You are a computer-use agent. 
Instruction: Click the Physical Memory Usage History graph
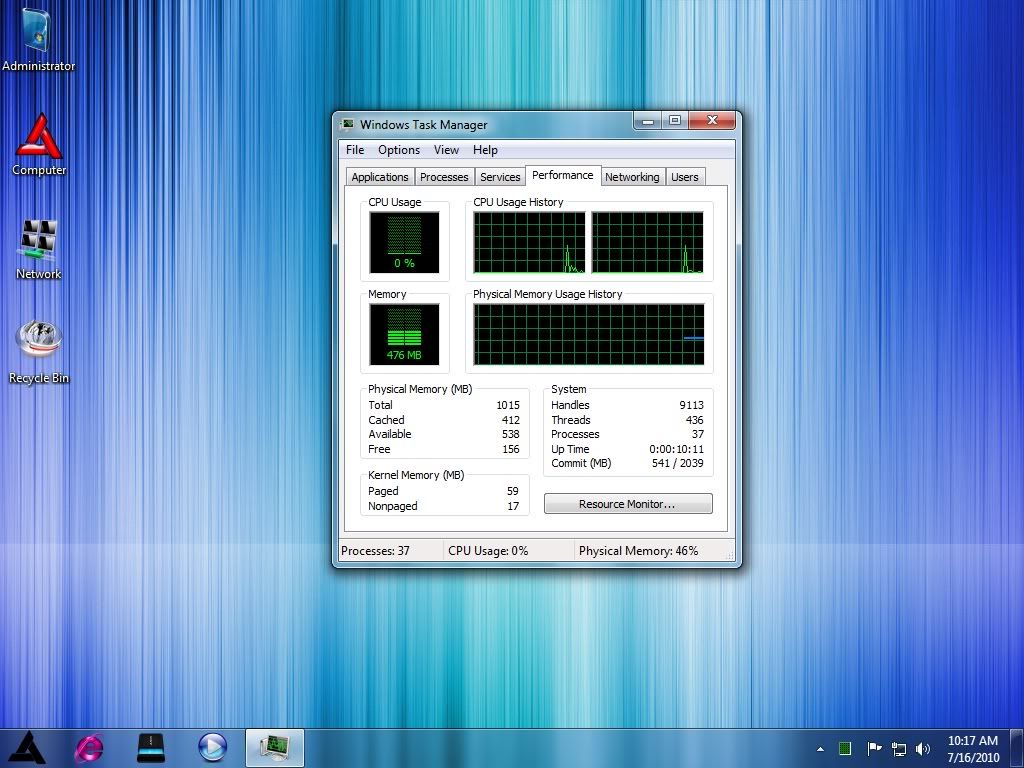click(x=589, y=334)
